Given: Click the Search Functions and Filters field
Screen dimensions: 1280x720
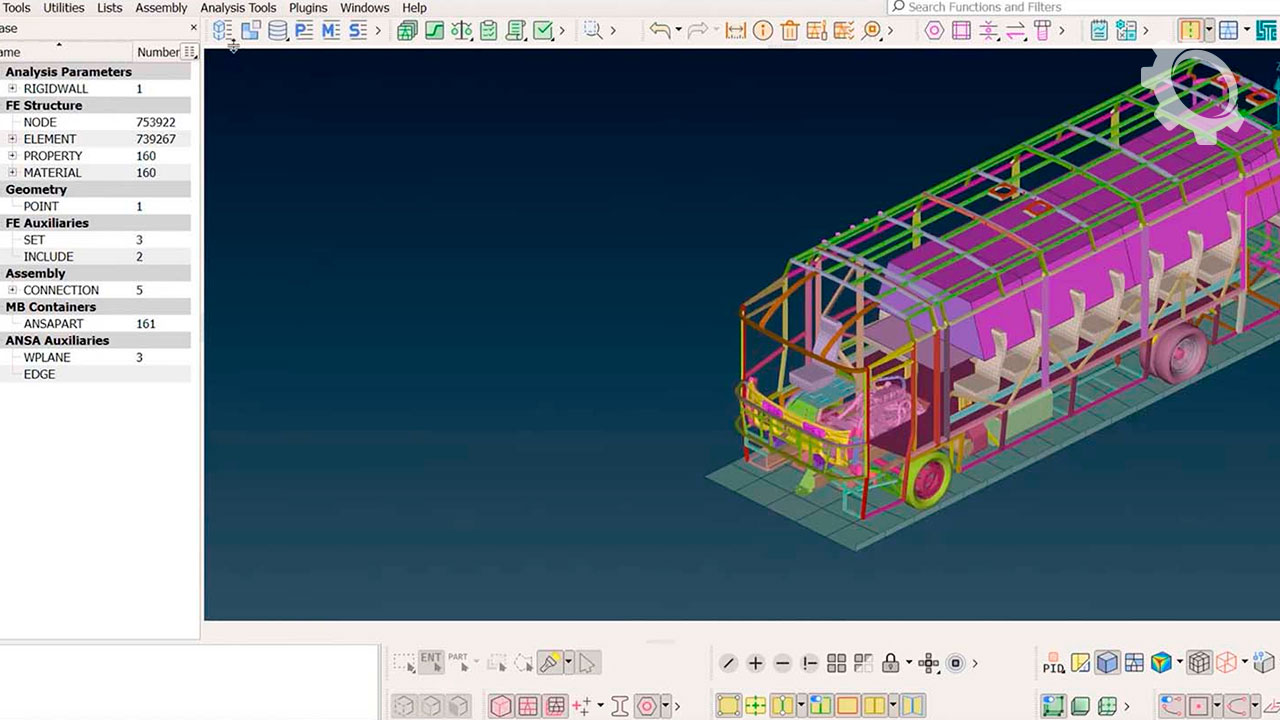Looking at the screenshot, I should tap(1084, 7).
